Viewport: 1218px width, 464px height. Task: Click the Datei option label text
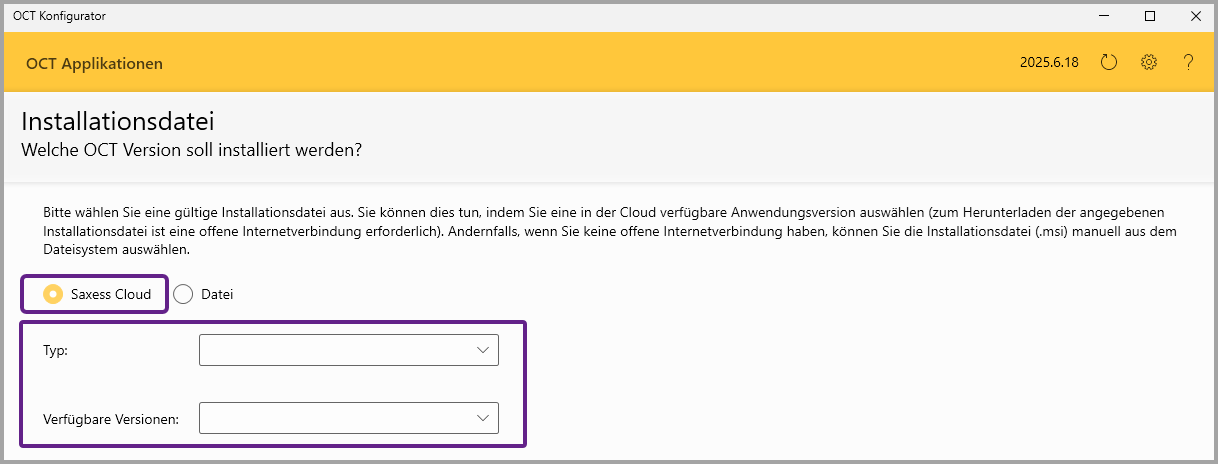click(x=217, y=295)
